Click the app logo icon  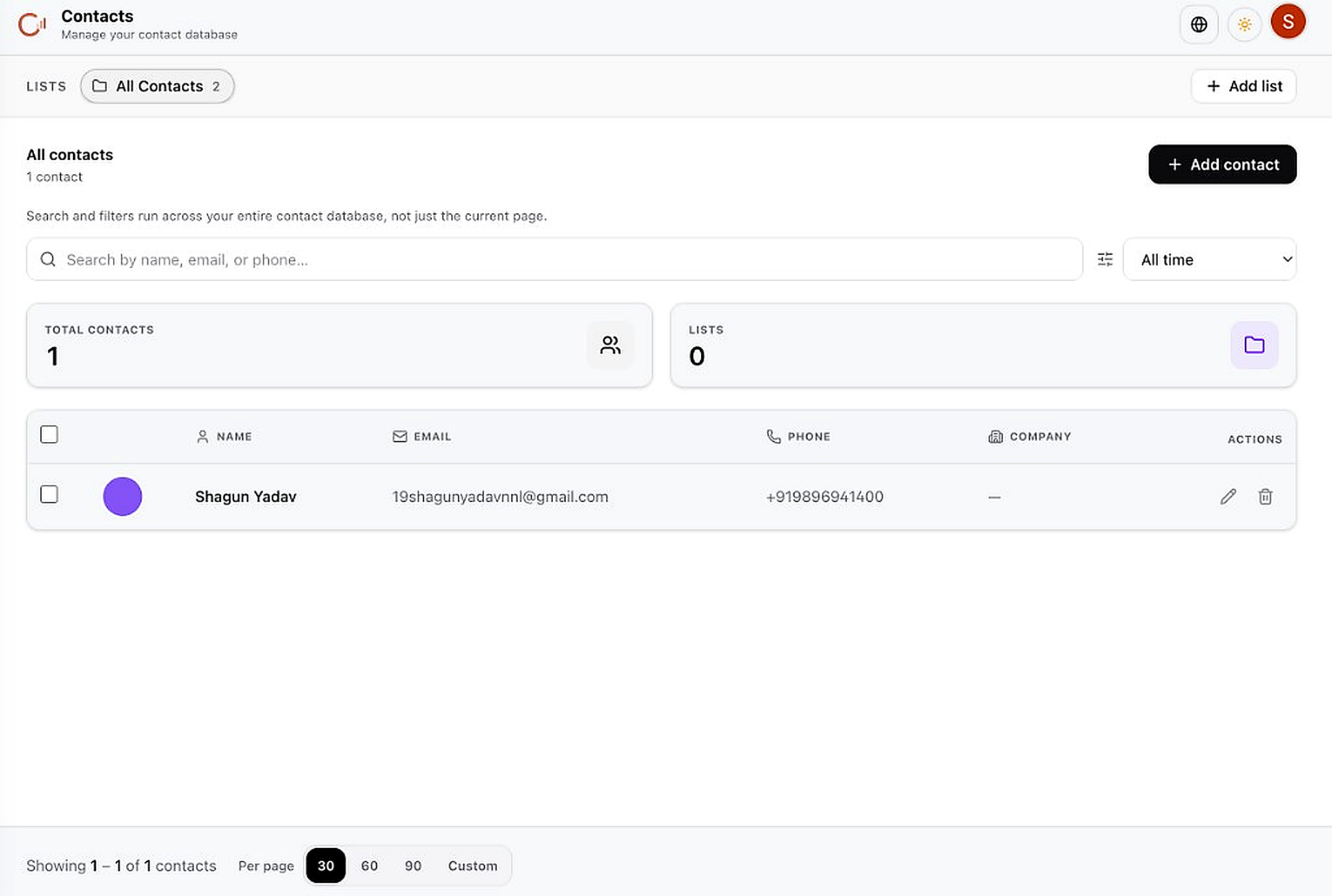[x=32, y=25]
